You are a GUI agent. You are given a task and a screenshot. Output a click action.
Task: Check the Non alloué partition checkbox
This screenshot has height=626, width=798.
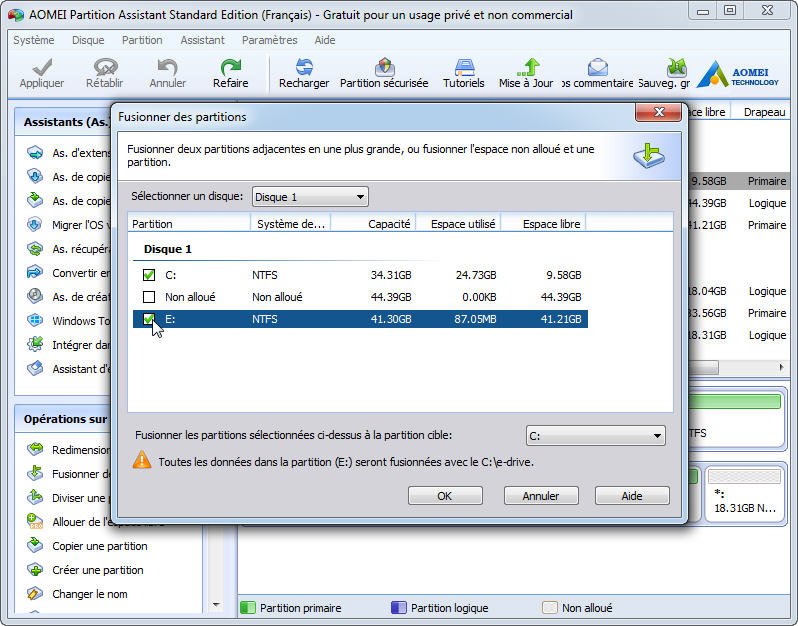coord(149,297)
